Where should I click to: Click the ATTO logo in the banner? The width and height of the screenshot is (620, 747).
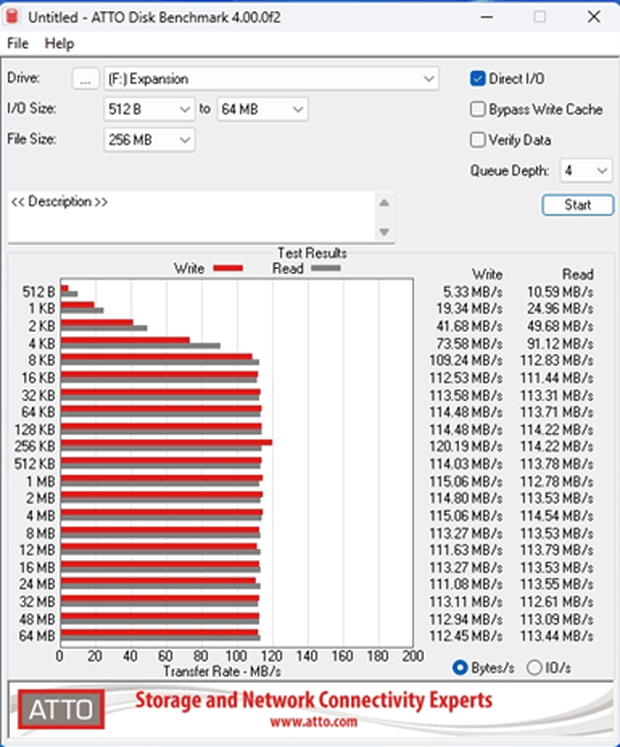(x=61, y=710)
